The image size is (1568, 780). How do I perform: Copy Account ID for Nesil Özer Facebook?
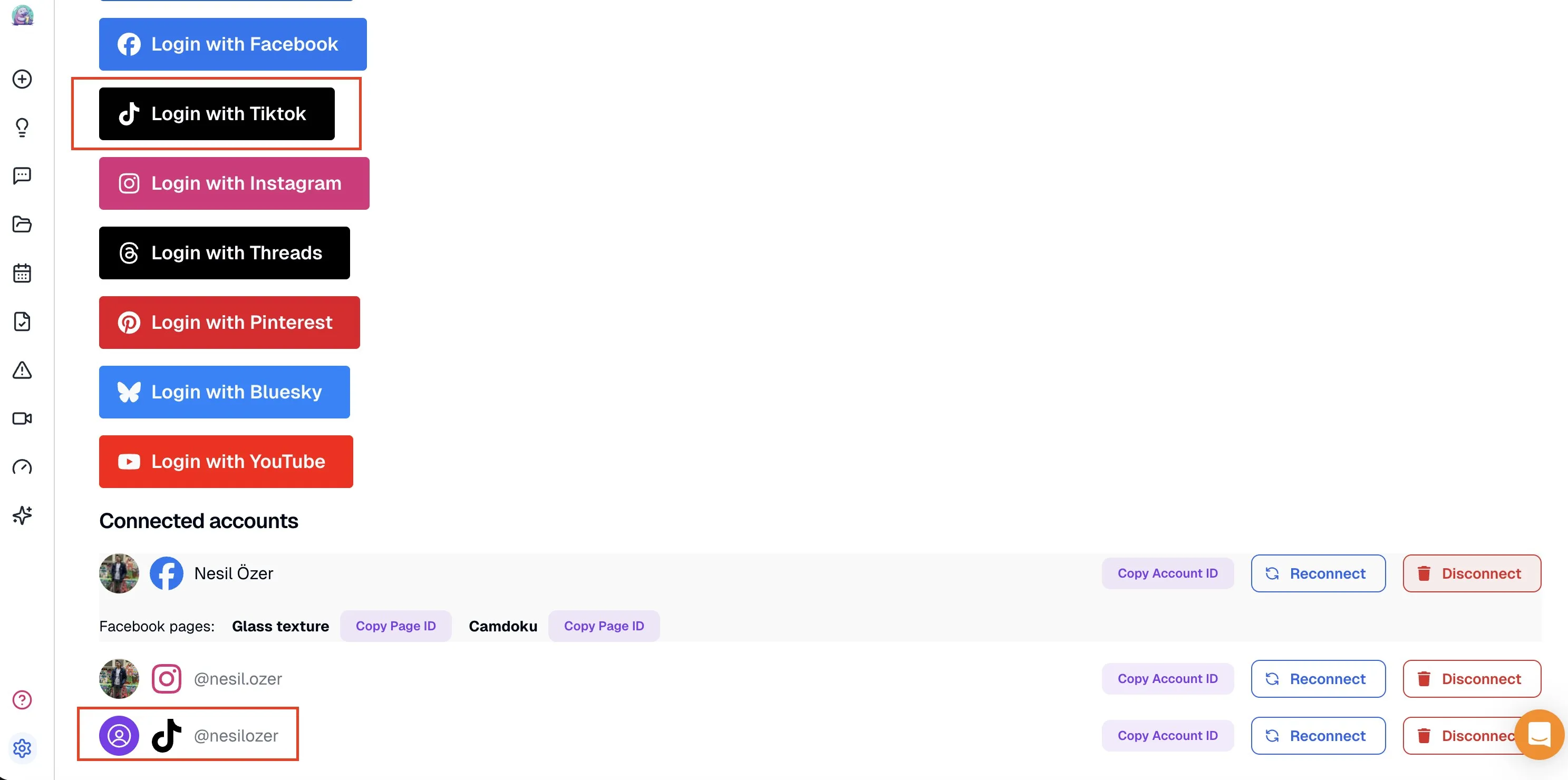1167,573
